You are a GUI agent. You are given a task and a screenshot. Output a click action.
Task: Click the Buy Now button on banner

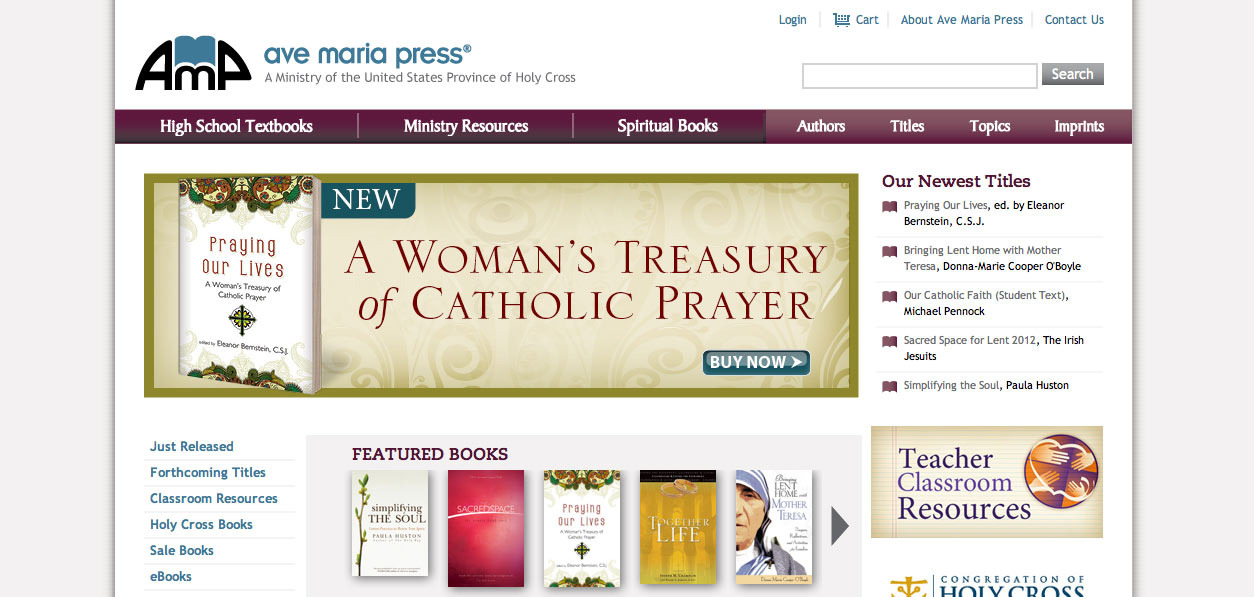tap(756, 362)
